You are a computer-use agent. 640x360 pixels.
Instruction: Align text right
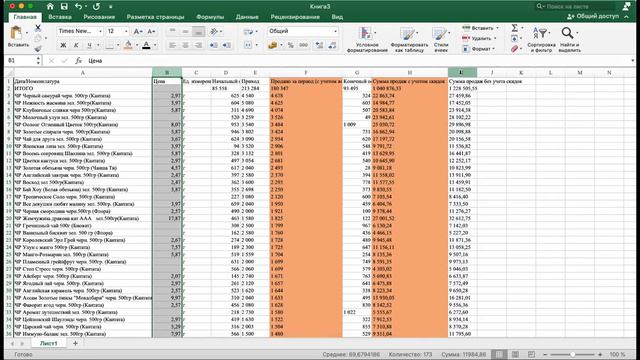click(198, 45)
